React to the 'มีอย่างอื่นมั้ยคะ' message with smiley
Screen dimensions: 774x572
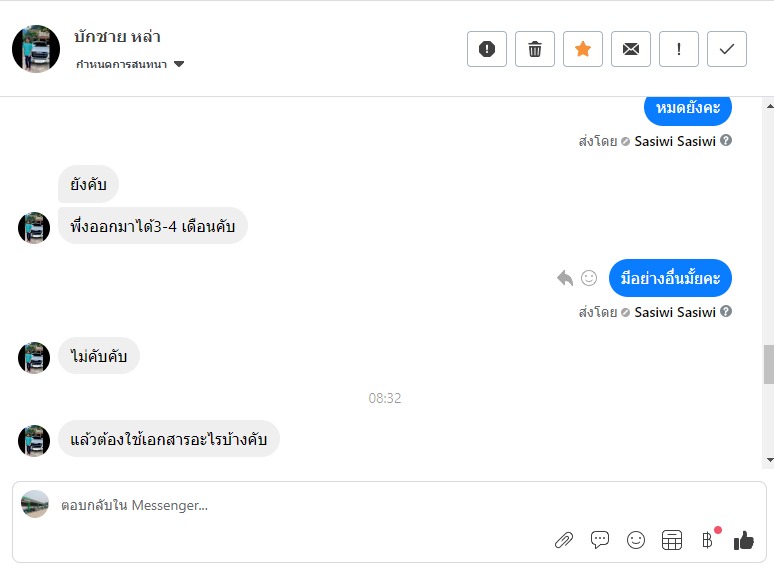589,278
